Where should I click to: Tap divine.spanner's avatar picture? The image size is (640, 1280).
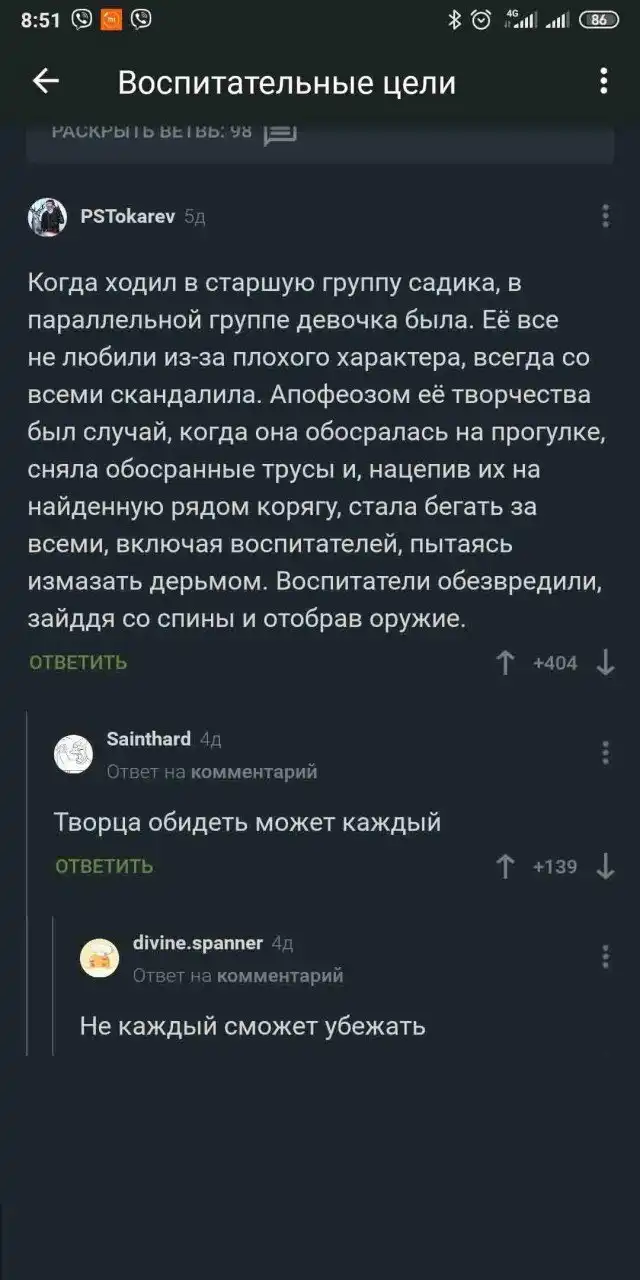pos(99,958)
